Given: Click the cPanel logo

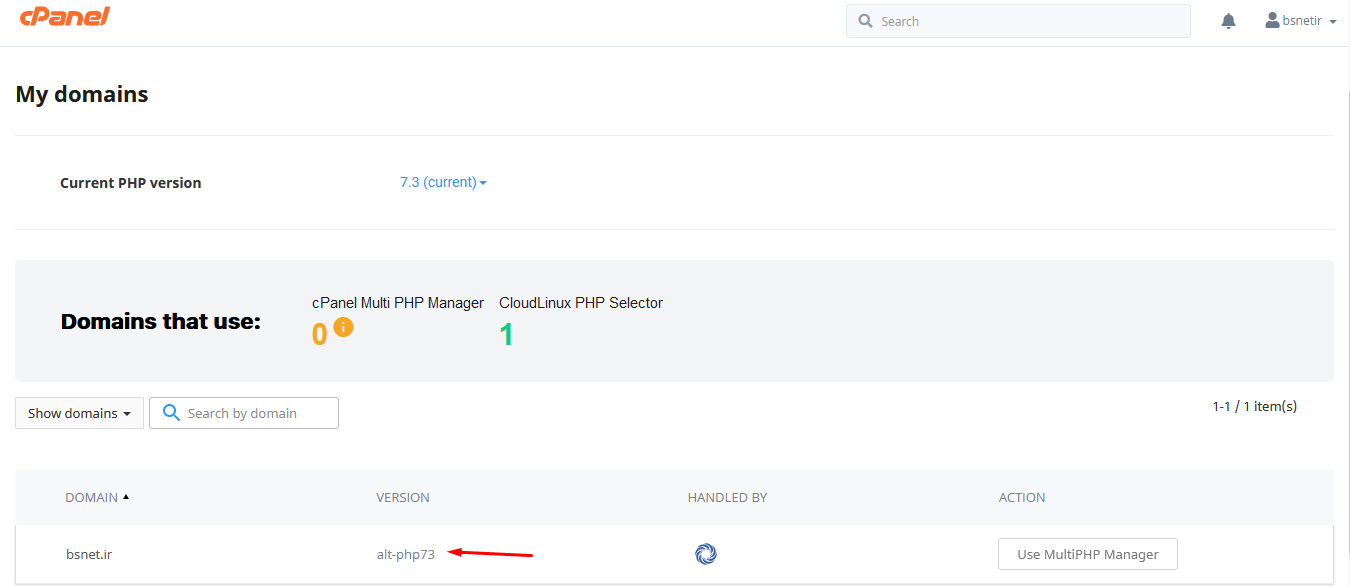Looking at the screenshot, I should click(65, 17).
